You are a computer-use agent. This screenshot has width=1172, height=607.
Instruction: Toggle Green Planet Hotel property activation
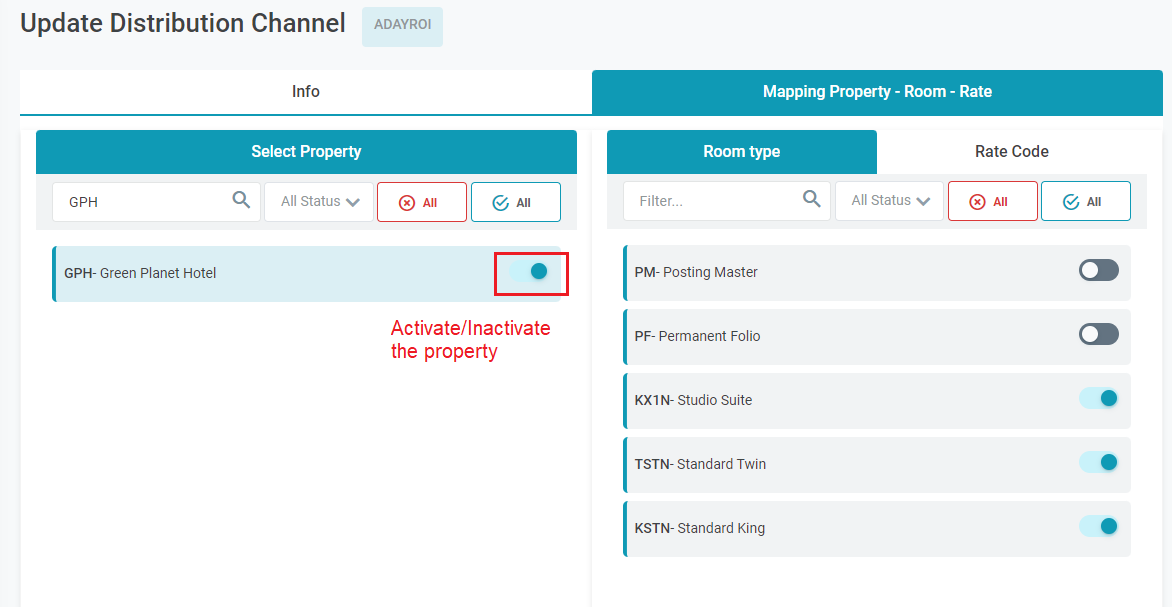click(531, 271)
